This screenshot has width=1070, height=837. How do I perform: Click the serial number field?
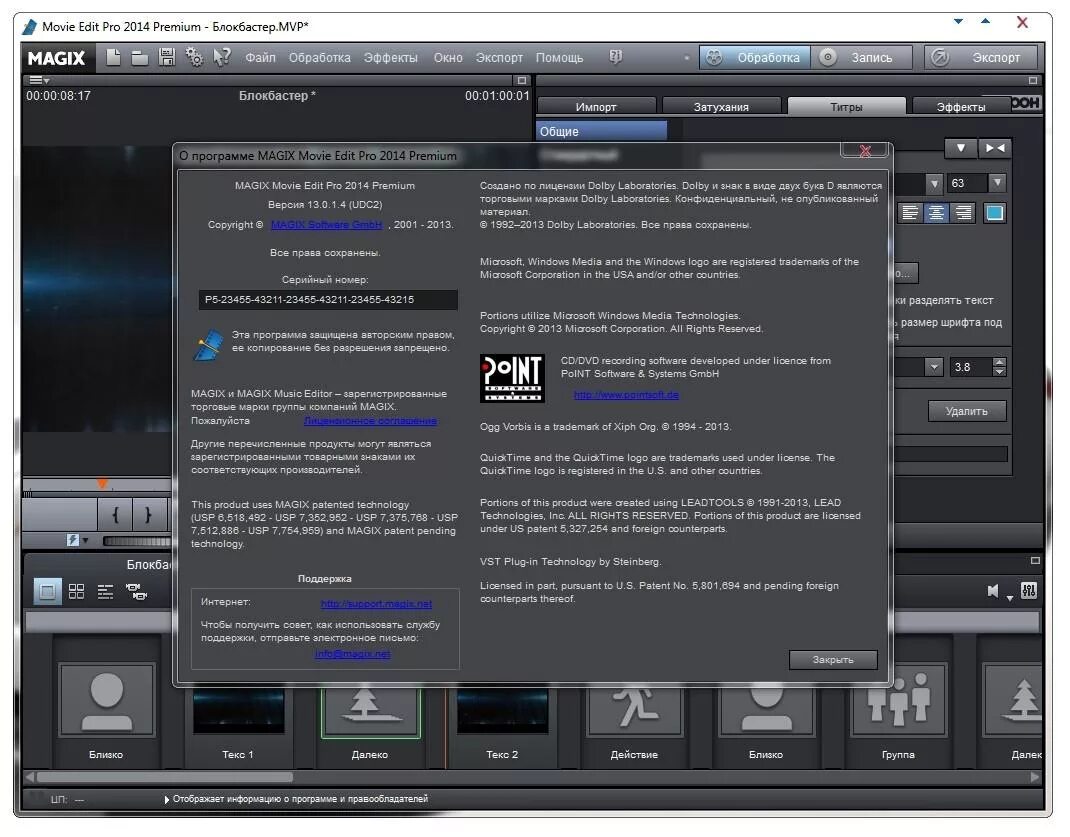click(x=328, y=299)
